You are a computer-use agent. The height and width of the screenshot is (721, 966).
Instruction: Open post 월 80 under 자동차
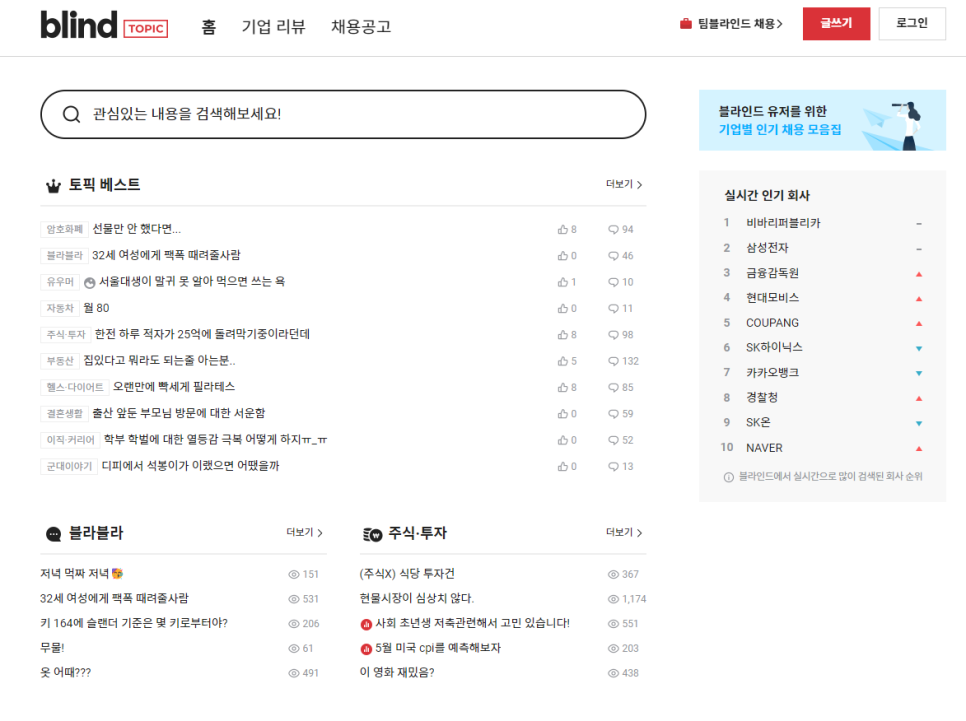click(x=96, y=308)
